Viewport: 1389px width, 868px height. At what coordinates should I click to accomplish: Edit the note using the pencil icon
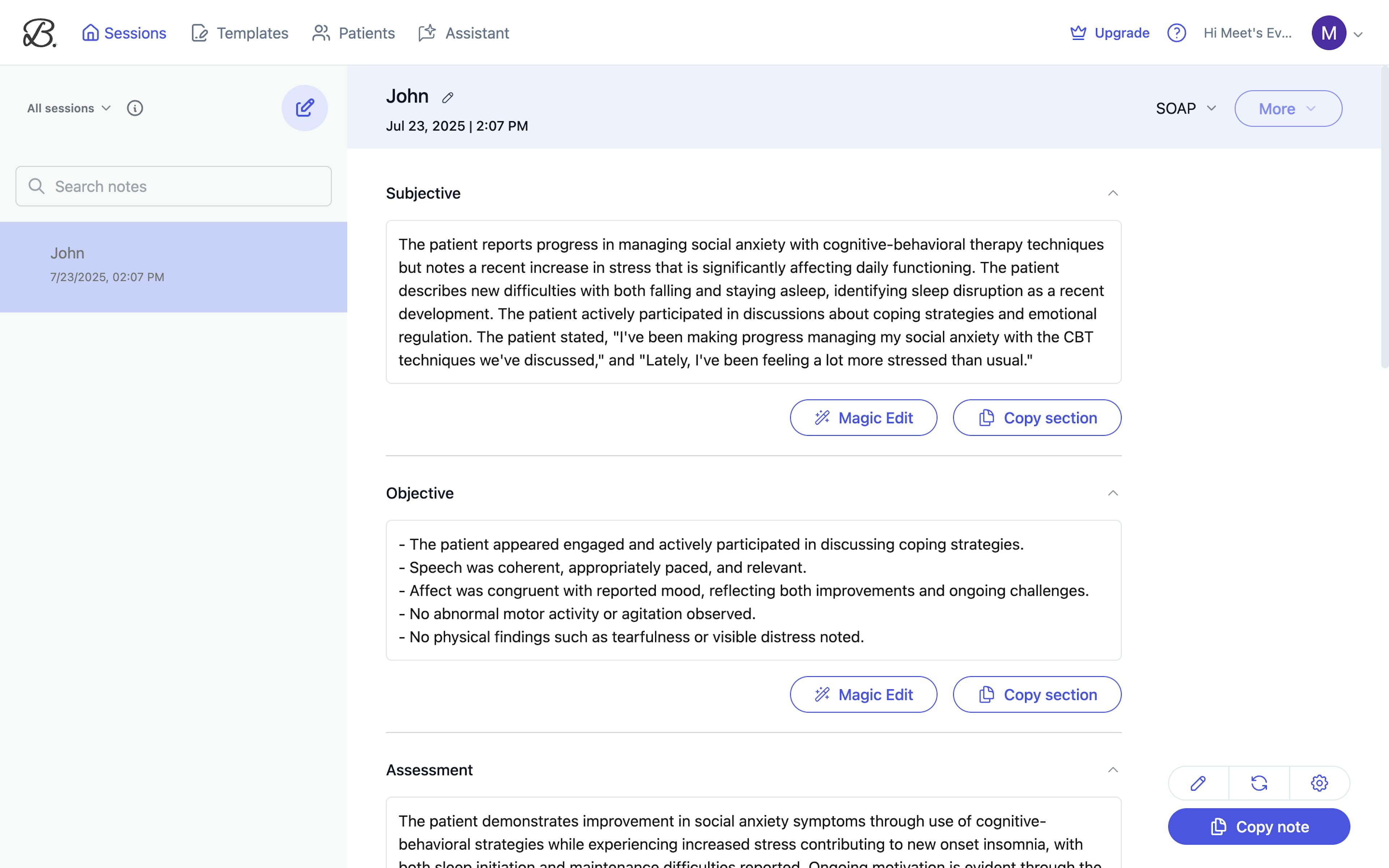click(1198, 782)
